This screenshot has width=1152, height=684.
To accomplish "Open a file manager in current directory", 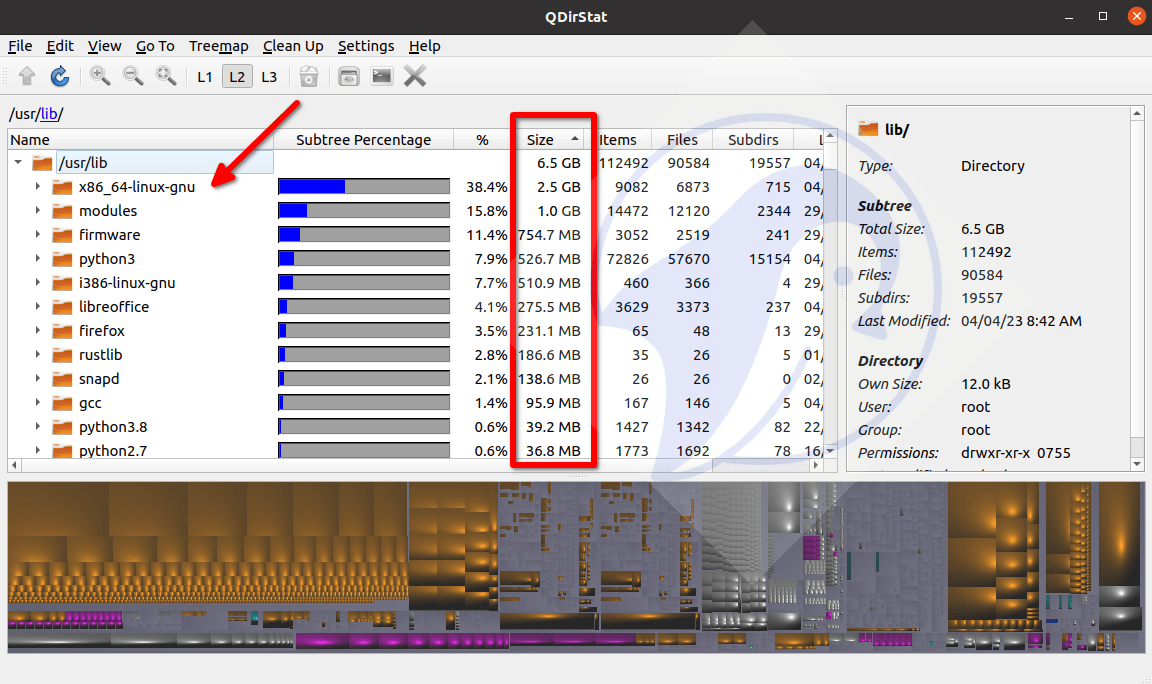I will [x=348, y=76].
